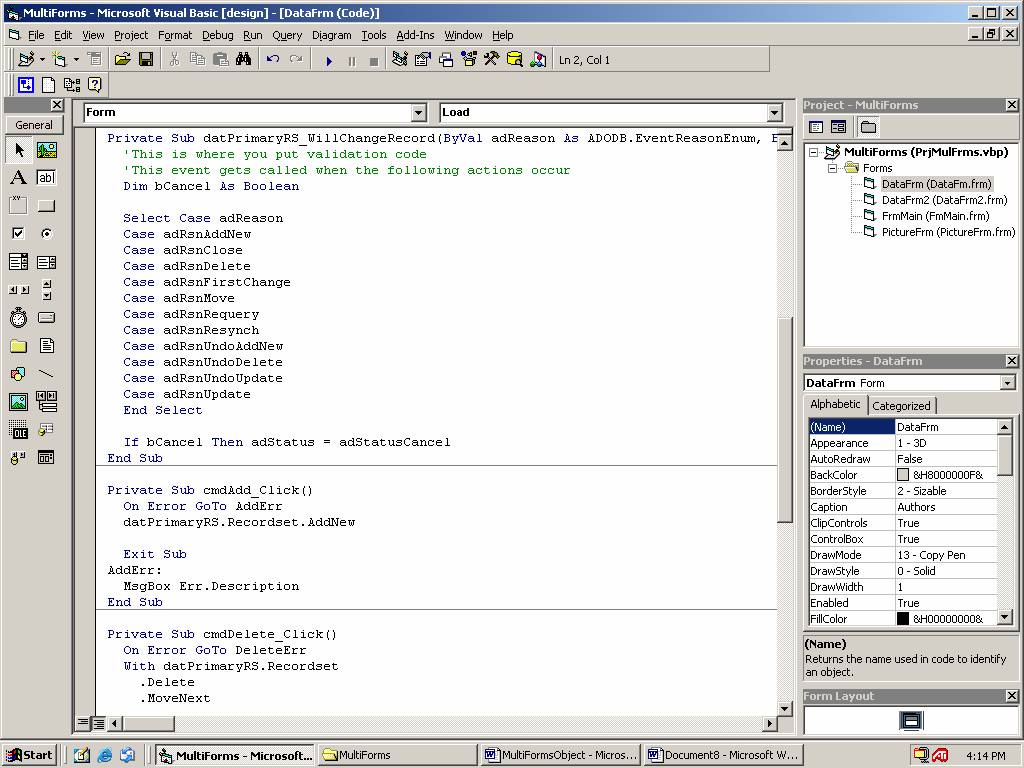This screenshot has height=768, width=1024.
Task: Collapse the Forms folder tree node
Action: point(832,168)
